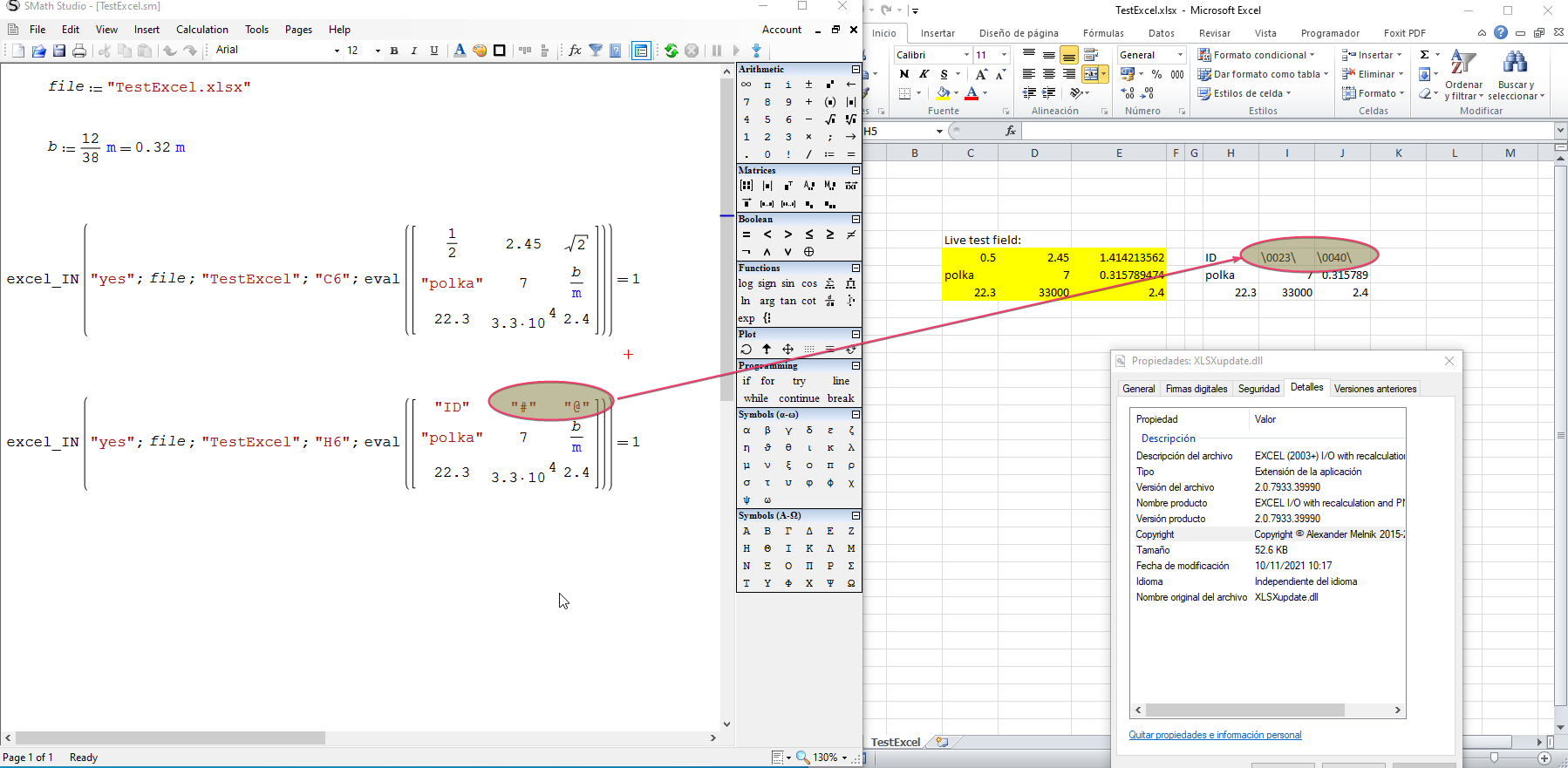Click the Recalculate worksheet green arrows icon
Image resolution: width=1568 pixels, height=768 pixels.
pyautogui.click(x=671, y=51)
